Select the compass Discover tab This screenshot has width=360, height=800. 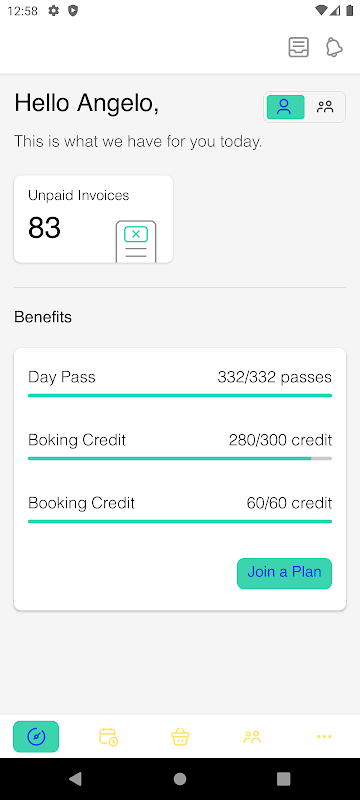click(36, 736)
